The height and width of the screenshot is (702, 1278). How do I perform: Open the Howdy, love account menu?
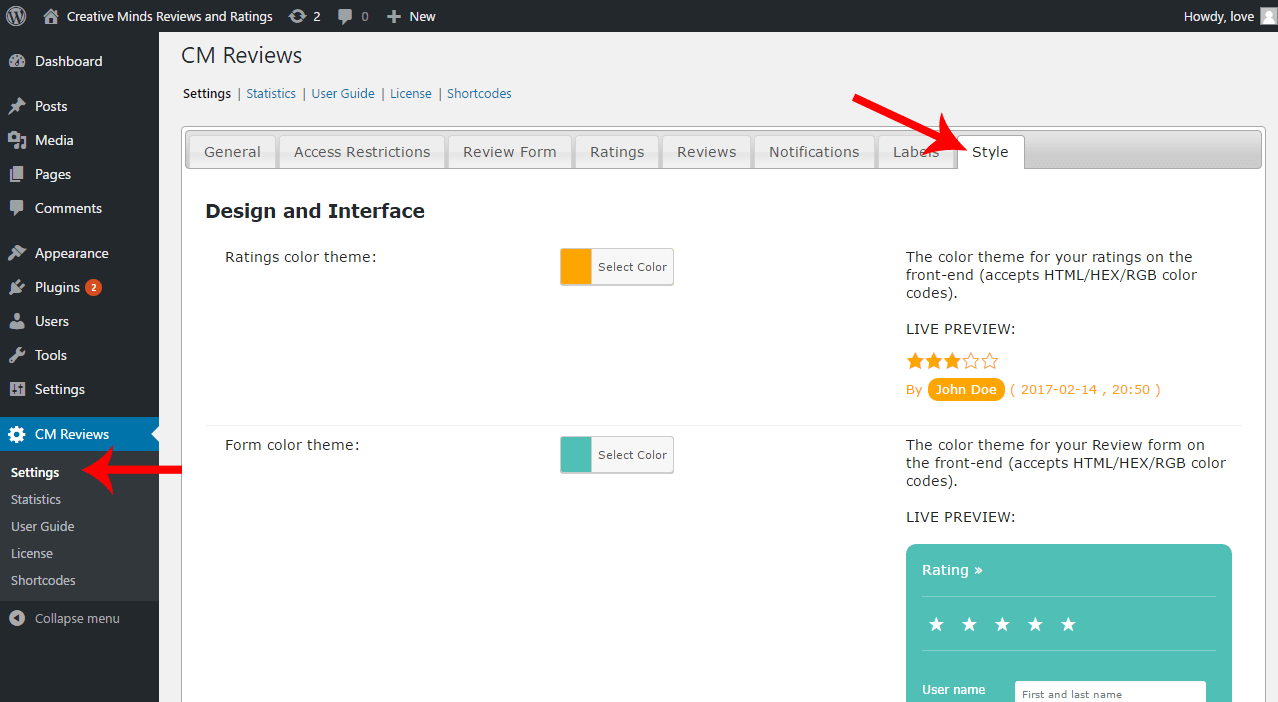click(1229, 16)
